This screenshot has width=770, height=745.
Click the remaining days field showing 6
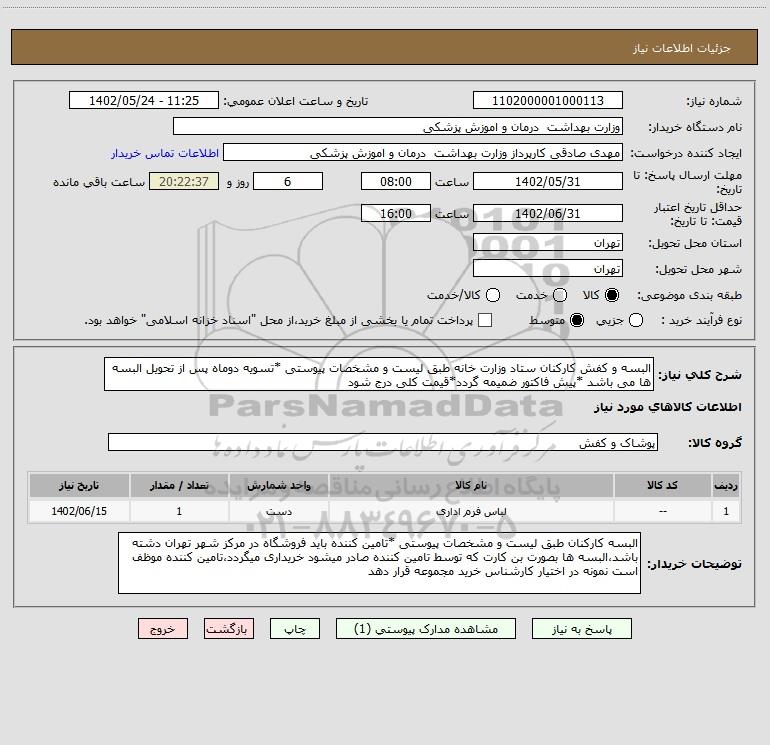pos(288,182)
